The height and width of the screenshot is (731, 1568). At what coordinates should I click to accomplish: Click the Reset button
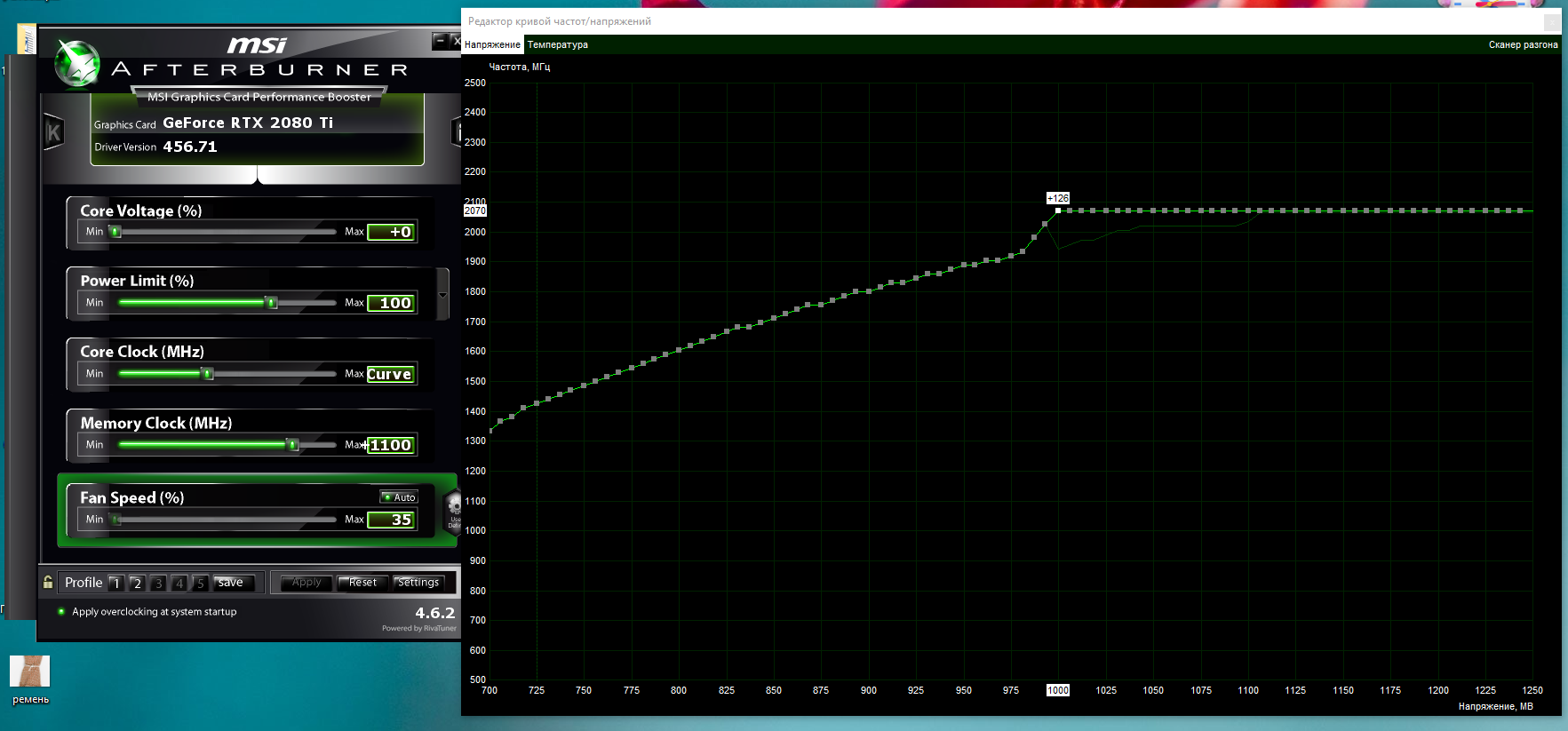[362, 583]
